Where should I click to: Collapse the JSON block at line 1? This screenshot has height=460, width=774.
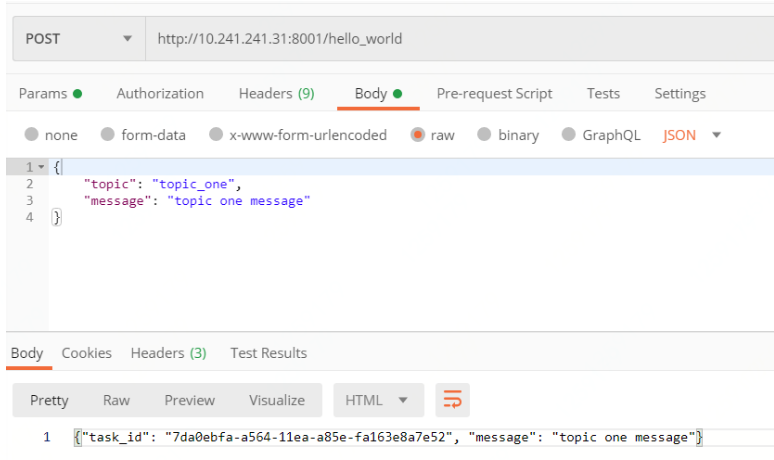[x=41, y=167]
